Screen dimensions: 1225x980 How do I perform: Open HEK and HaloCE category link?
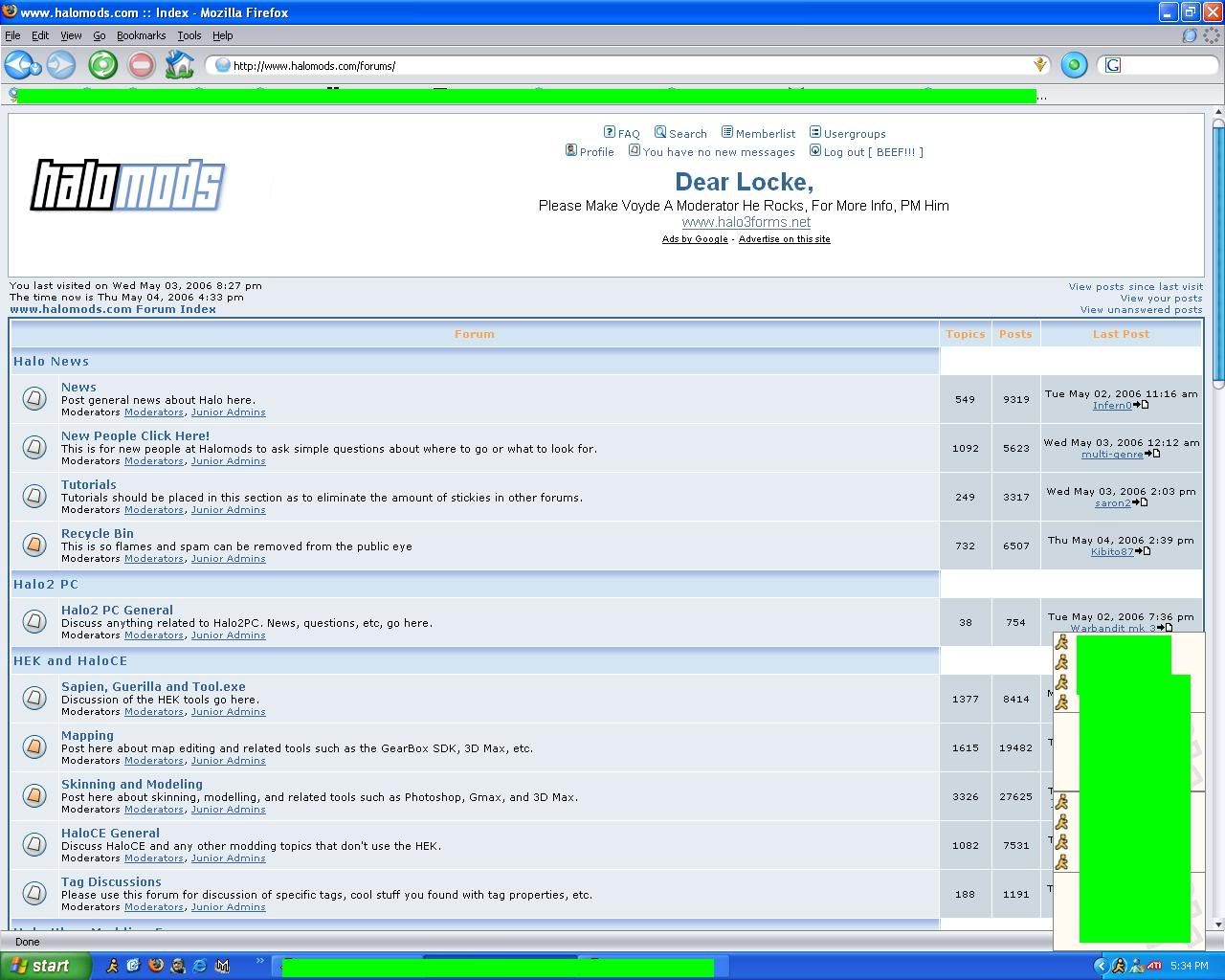click(x=70, y=660)
